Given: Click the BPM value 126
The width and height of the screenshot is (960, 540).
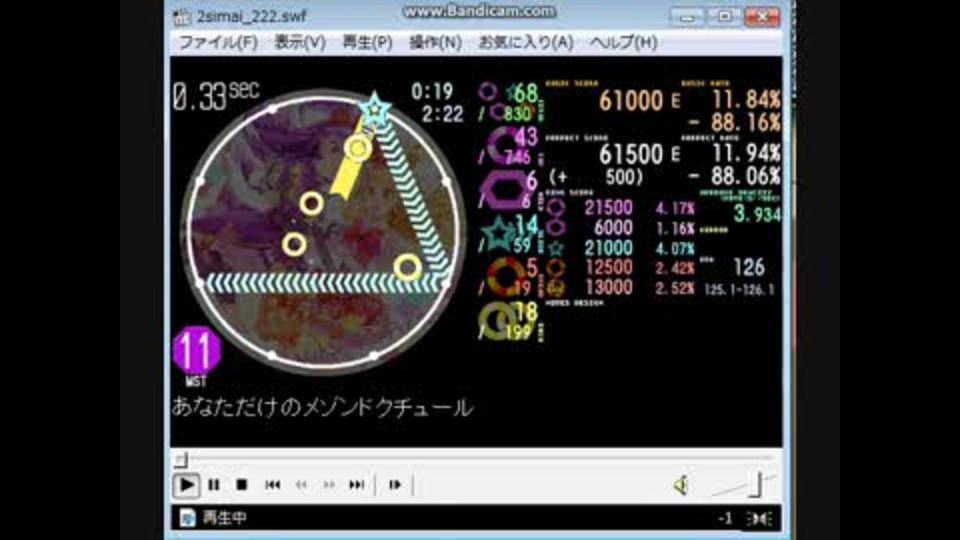Looking at the screenshot, I should point(749,267).
